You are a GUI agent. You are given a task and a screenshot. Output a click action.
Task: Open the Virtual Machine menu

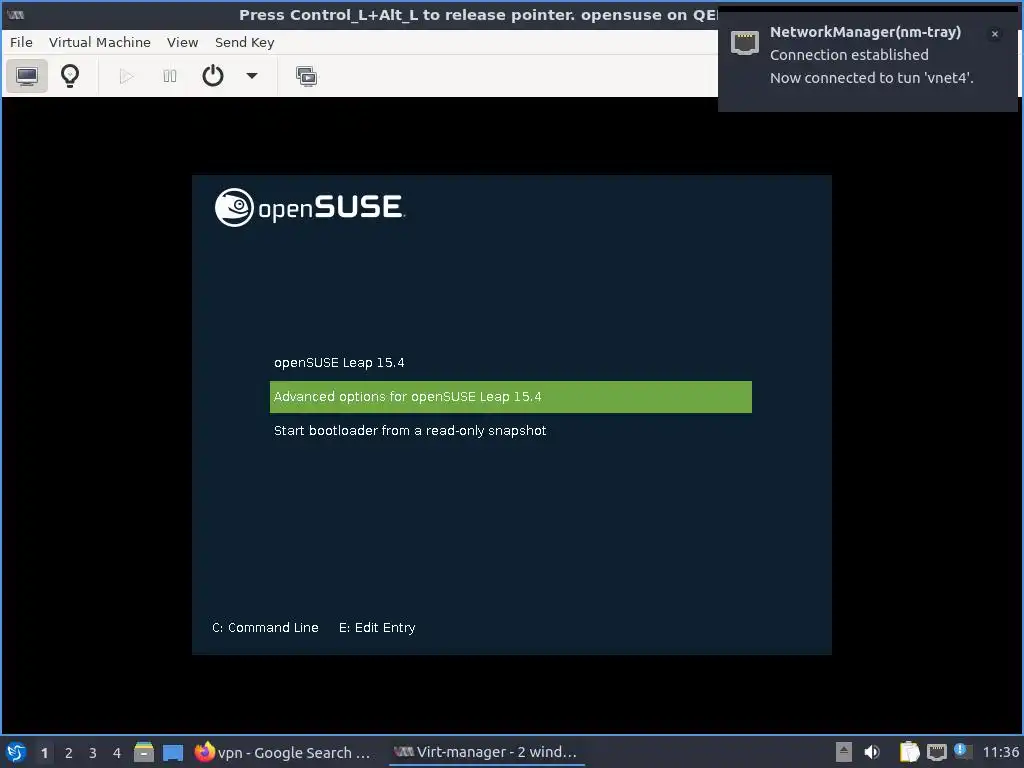point(100,42)
